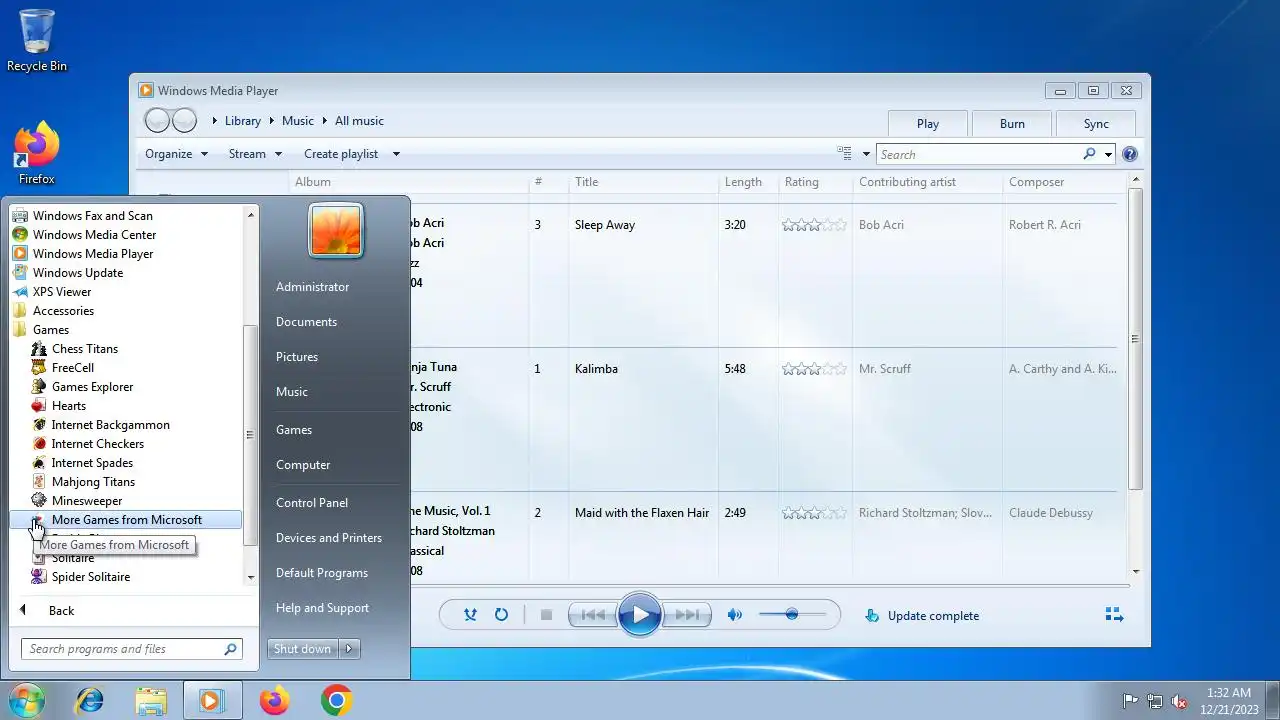Open Internet Explorer from taskbar
Screen dimensions: 1280x720
(90, 700)
